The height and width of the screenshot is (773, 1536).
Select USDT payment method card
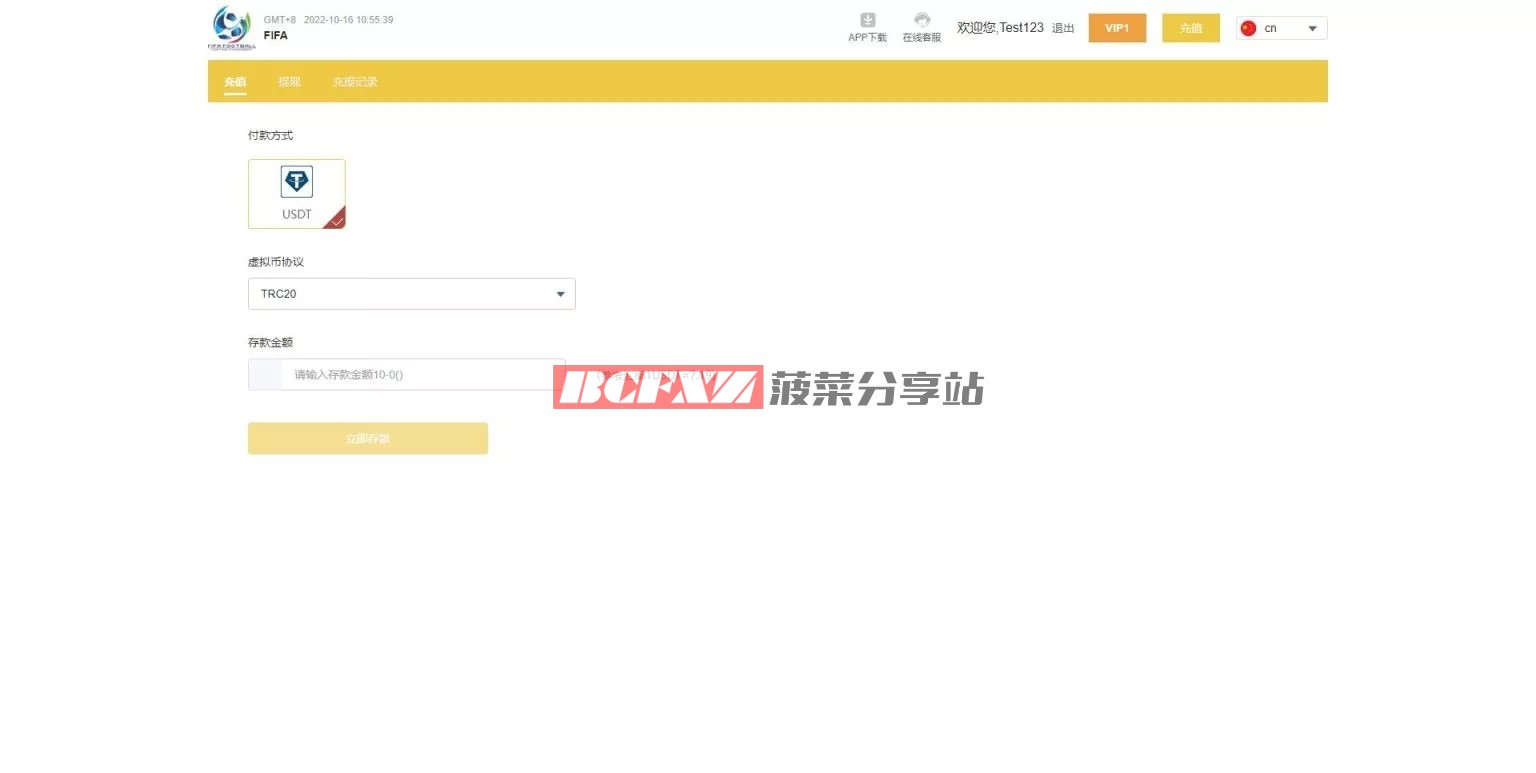click(x=297, y=194)
